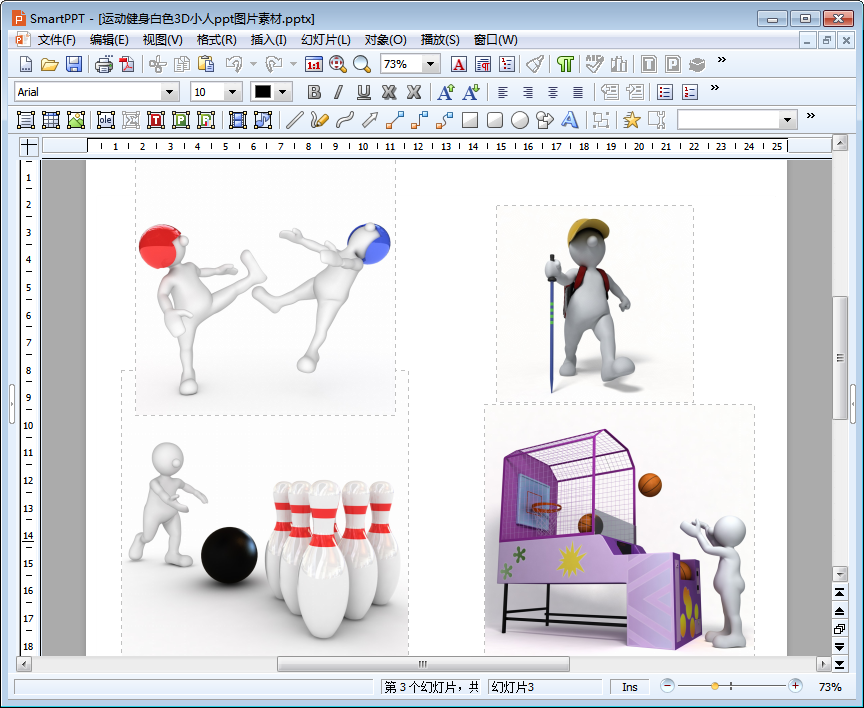Select the freehand pencil drawing tool
The height and width of the screenshot is (708, 864).
(320, 120)
